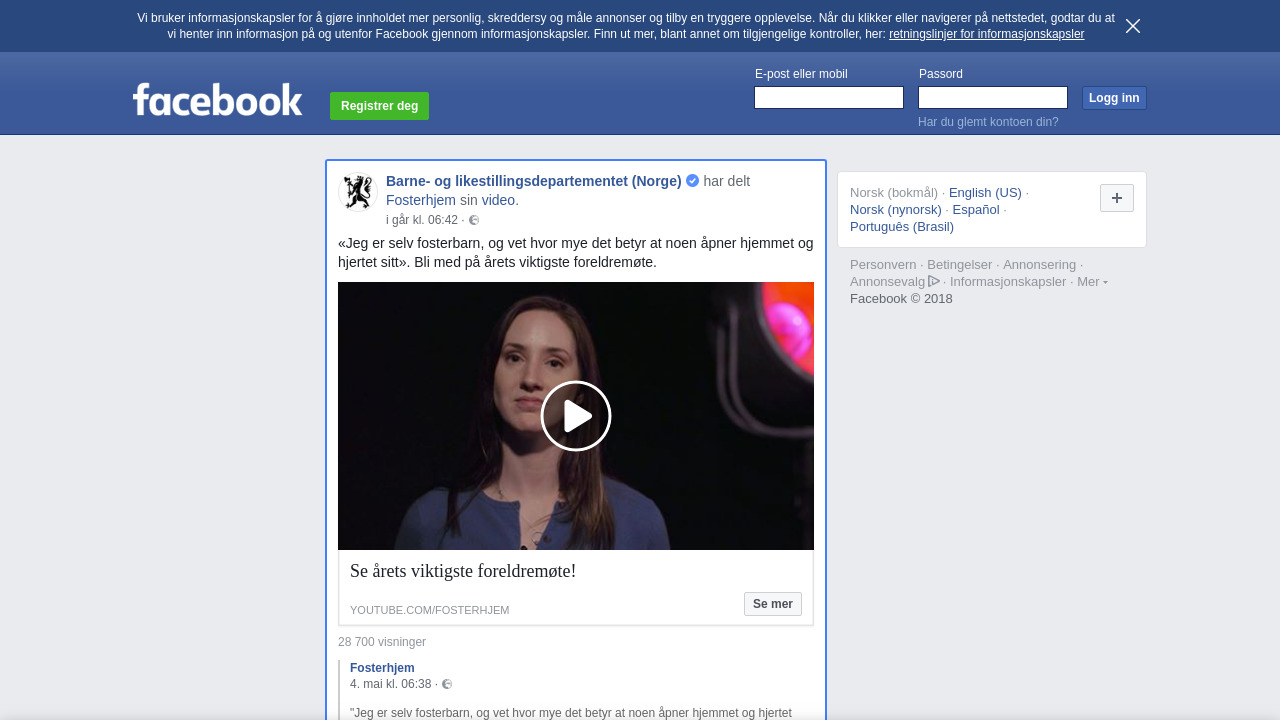Click the Se mer button

click(772, 604)
